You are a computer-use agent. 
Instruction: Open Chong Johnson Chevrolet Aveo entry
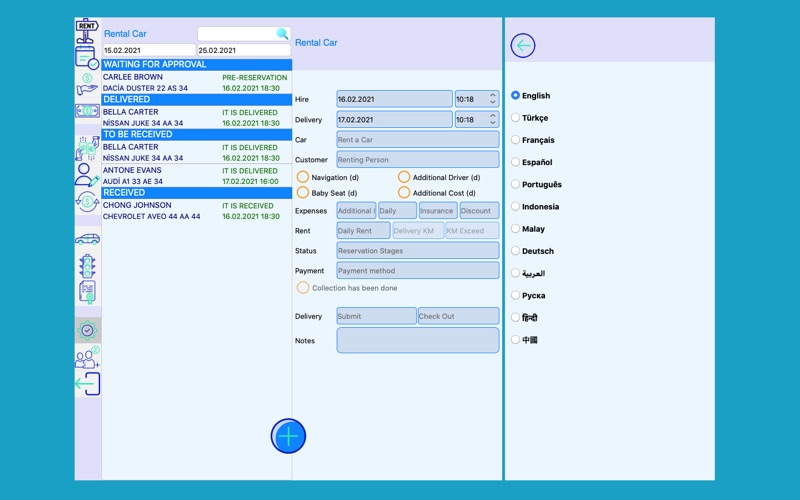click(197, 210)
